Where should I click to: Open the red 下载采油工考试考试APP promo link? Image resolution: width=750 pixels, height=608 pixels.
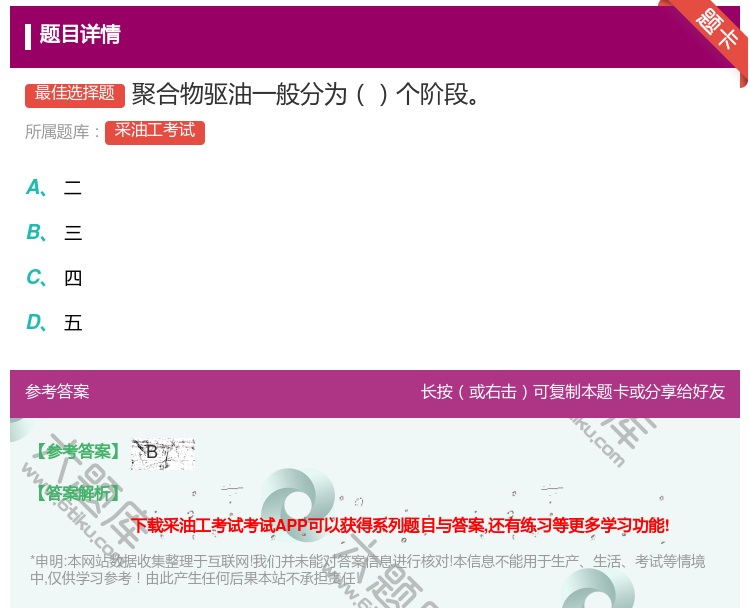400,525
